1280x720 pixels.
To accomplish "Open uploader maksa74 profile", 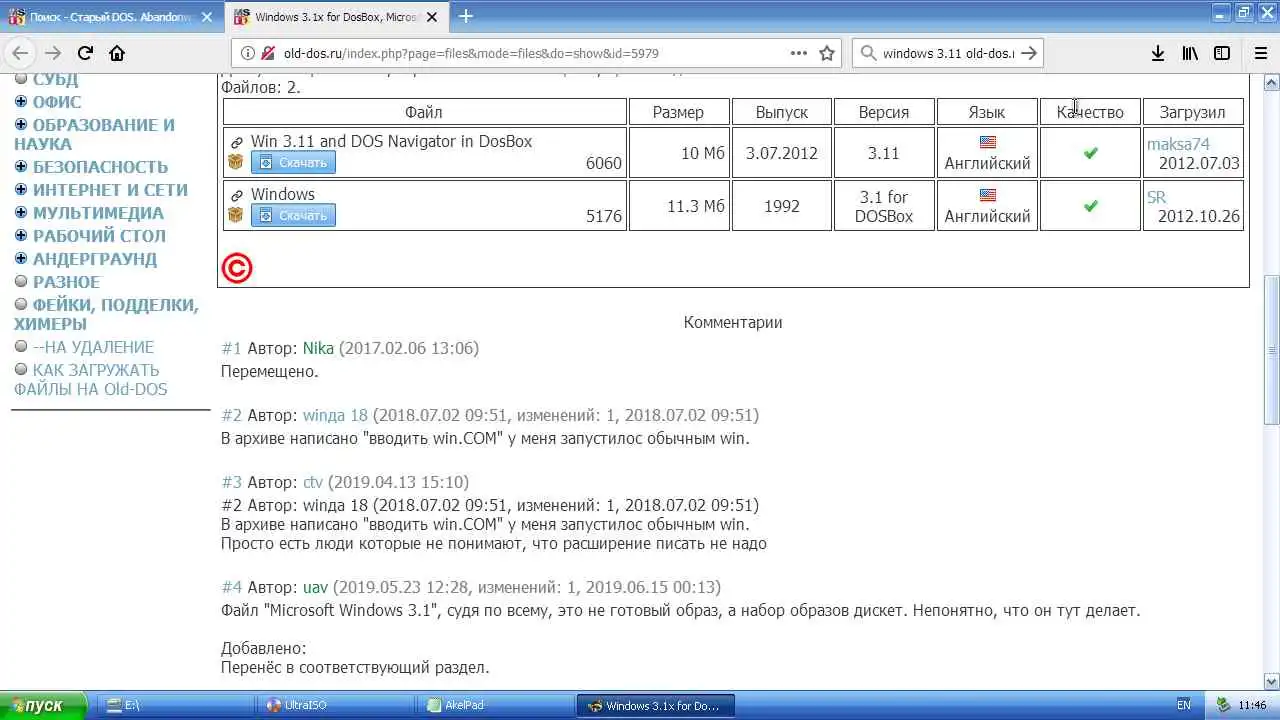I will pos(1178,144).
